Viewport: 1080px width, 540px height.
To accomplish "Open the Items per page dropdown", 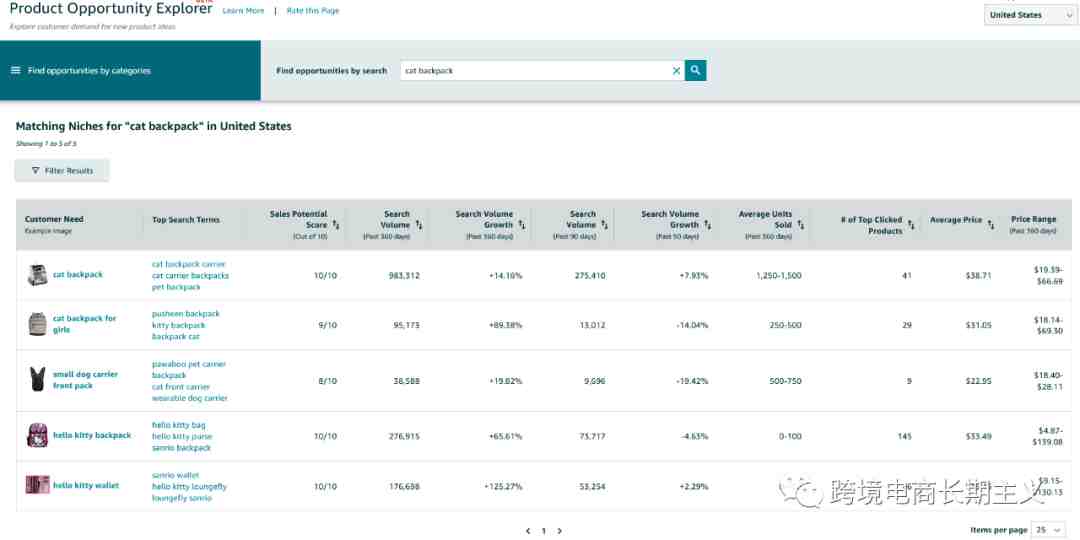I will [1048, 530].
